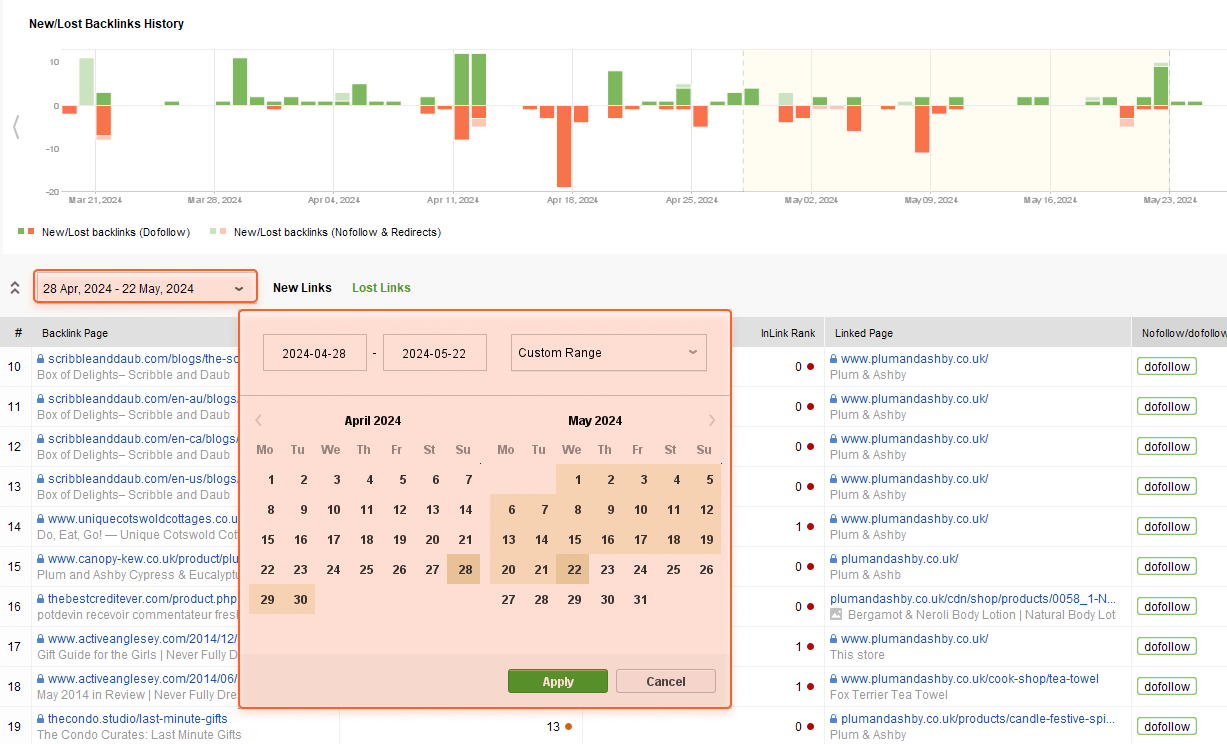Click dofollow tag in row 10
1227x744 pixels.
click(1167, 367)
